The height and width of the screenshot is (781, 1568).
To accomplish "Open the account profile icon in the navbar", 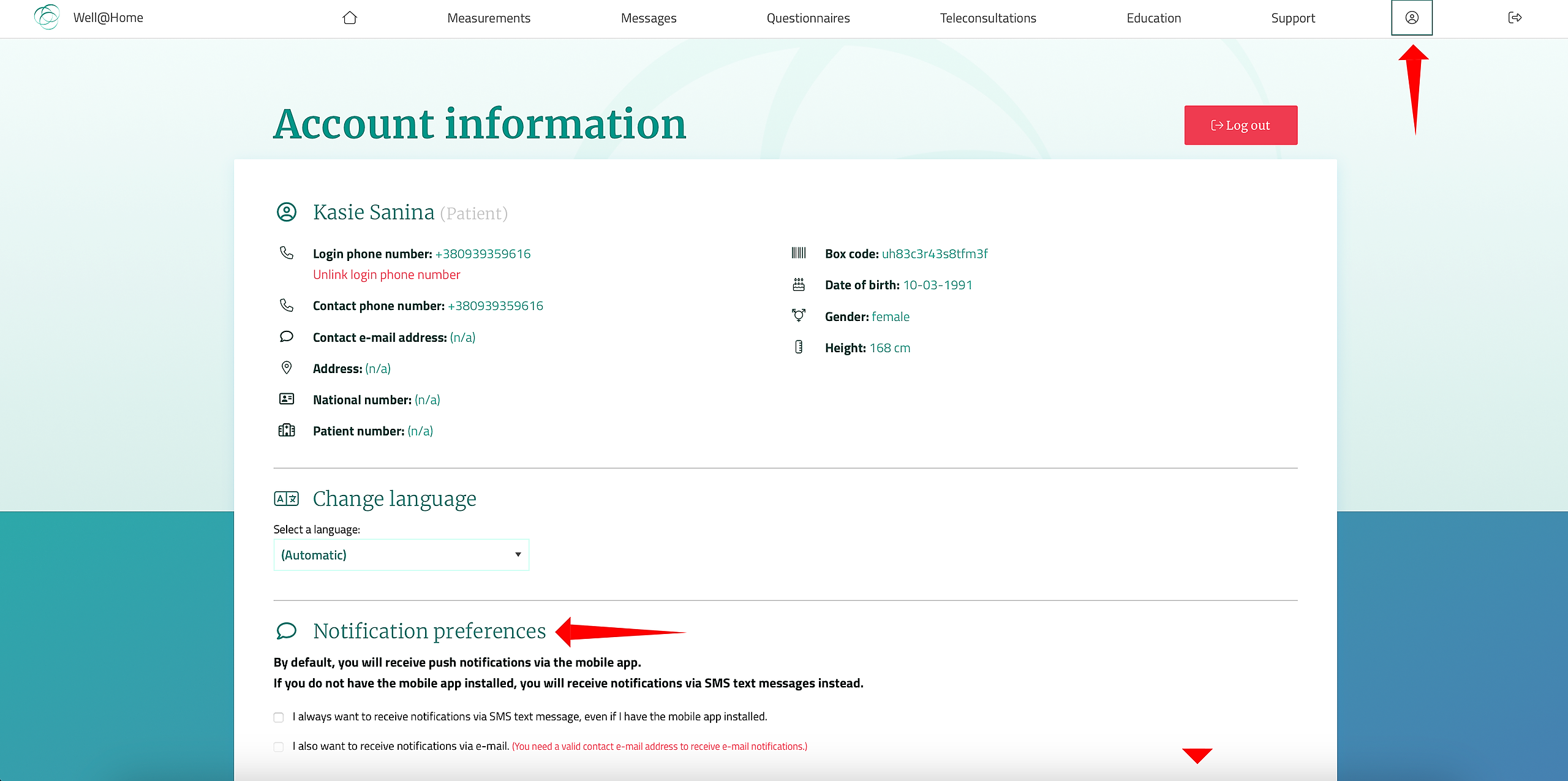I will [1411, 18].
